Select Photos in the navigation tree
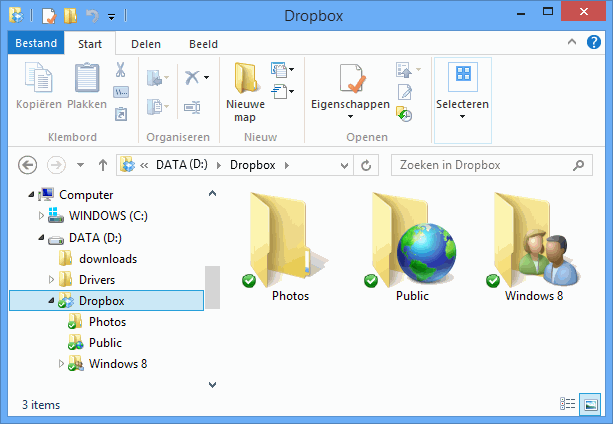 click(108, 322)
